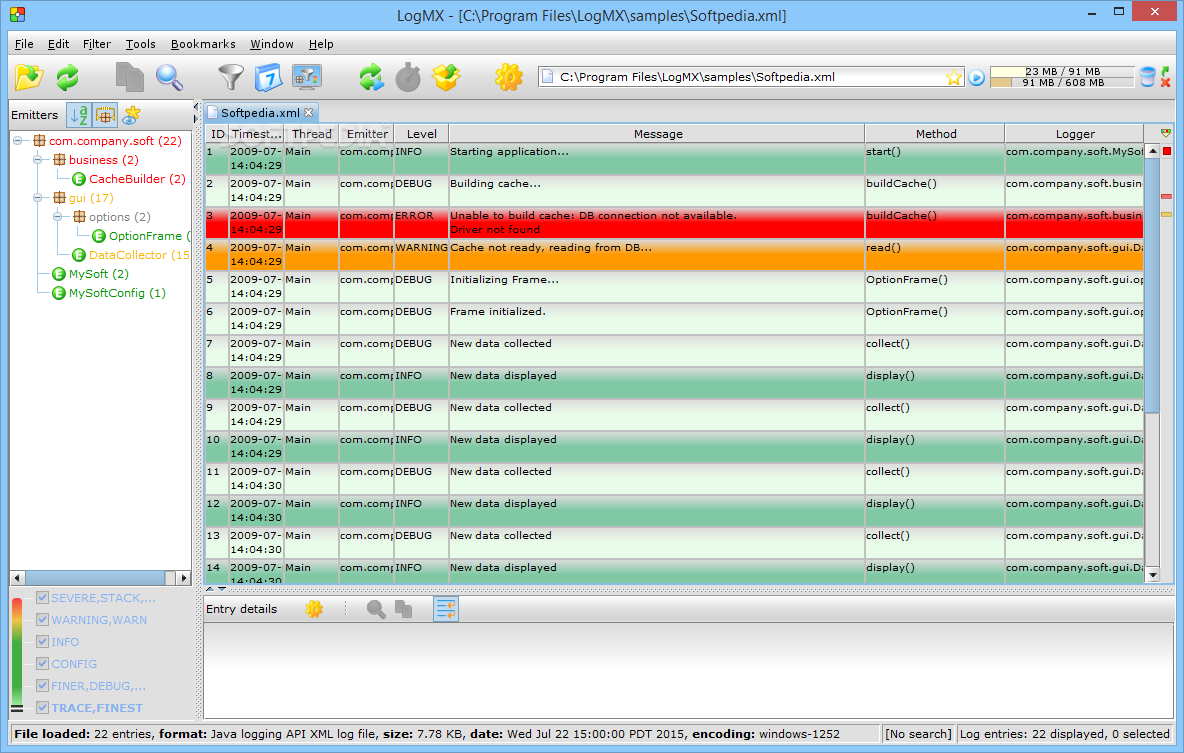Collapse the com.company.soft tree node

[18, 140]
